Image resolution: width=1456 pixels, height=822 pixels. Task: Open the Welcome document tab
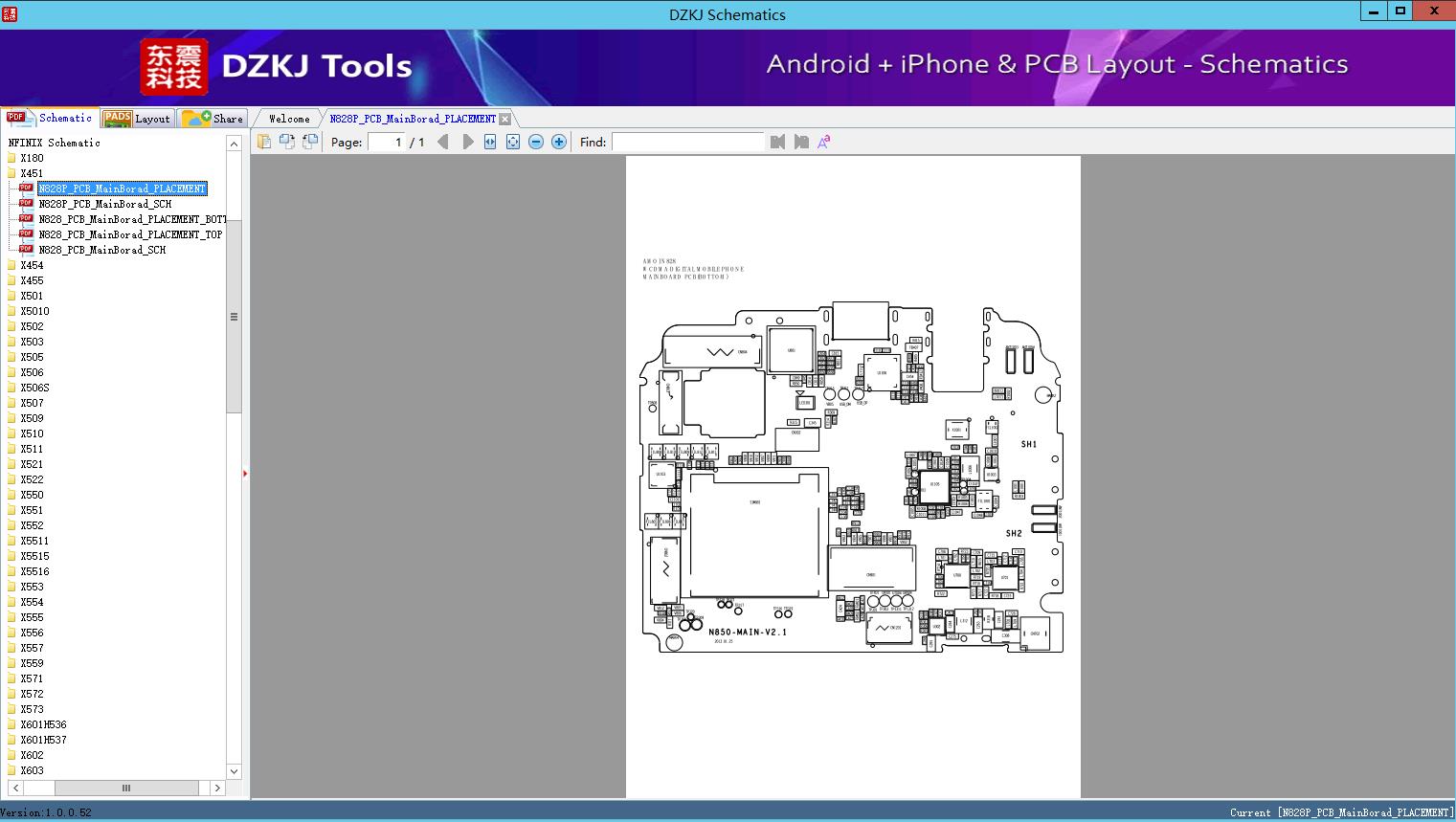coord(289,119)
